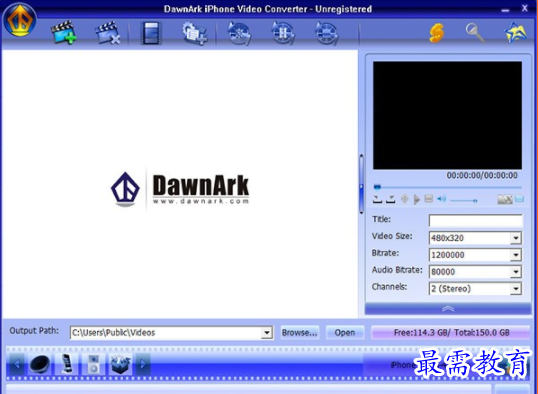Click the Open output folder button
Viewport: 538px width, 394px height.
[x=345, y=333]
